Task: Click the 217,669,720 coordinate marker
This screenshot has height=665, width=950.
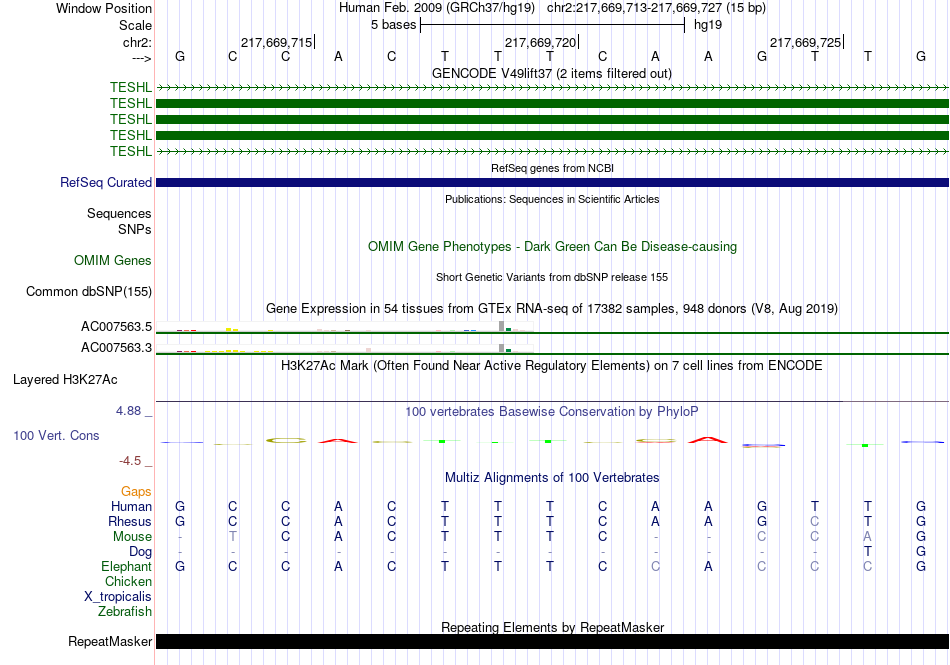Action: pos(540,42)
